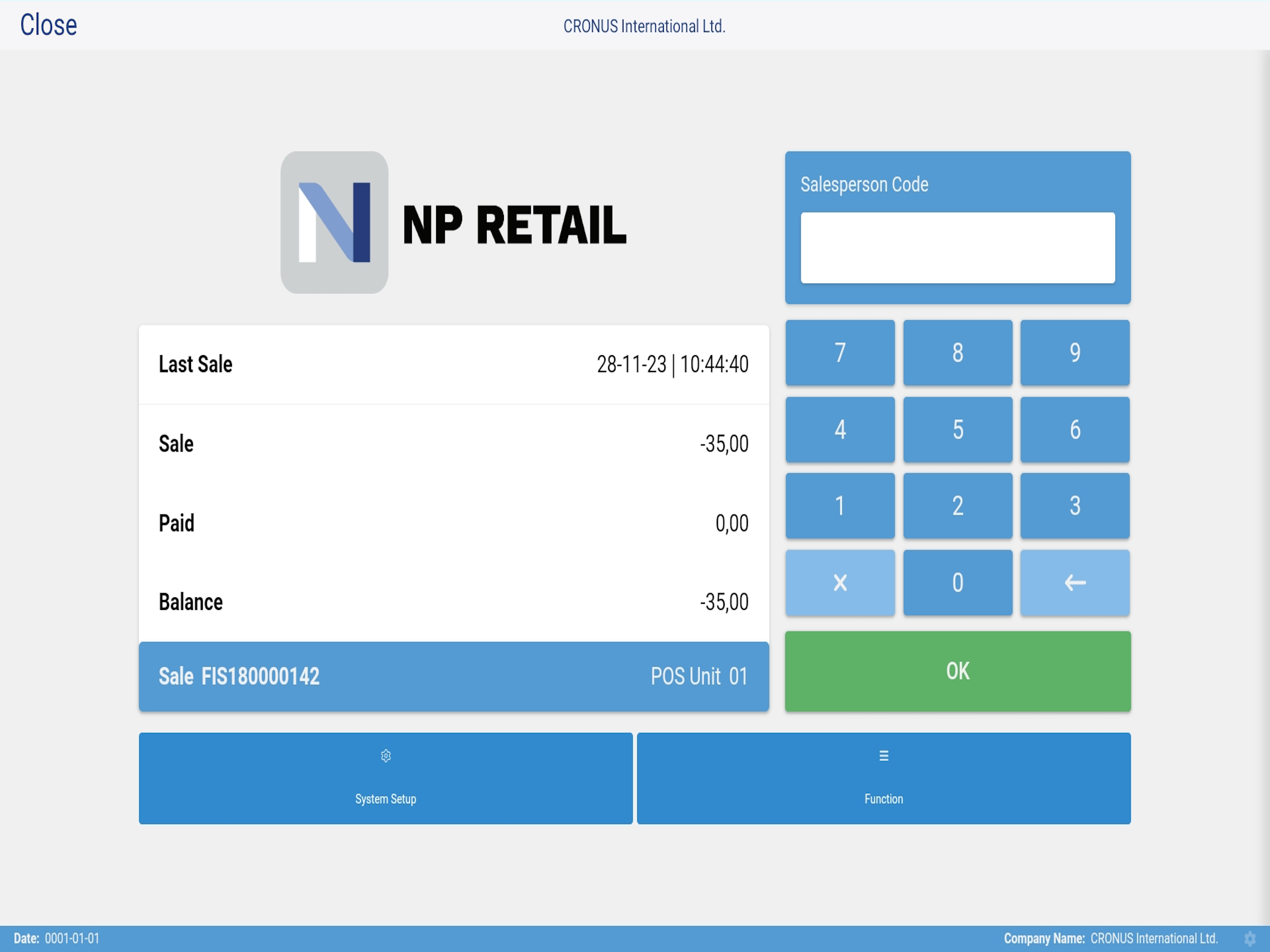Click the Last Sale header row
This screenshot has height=952, width=1270.
coord(454,364)
